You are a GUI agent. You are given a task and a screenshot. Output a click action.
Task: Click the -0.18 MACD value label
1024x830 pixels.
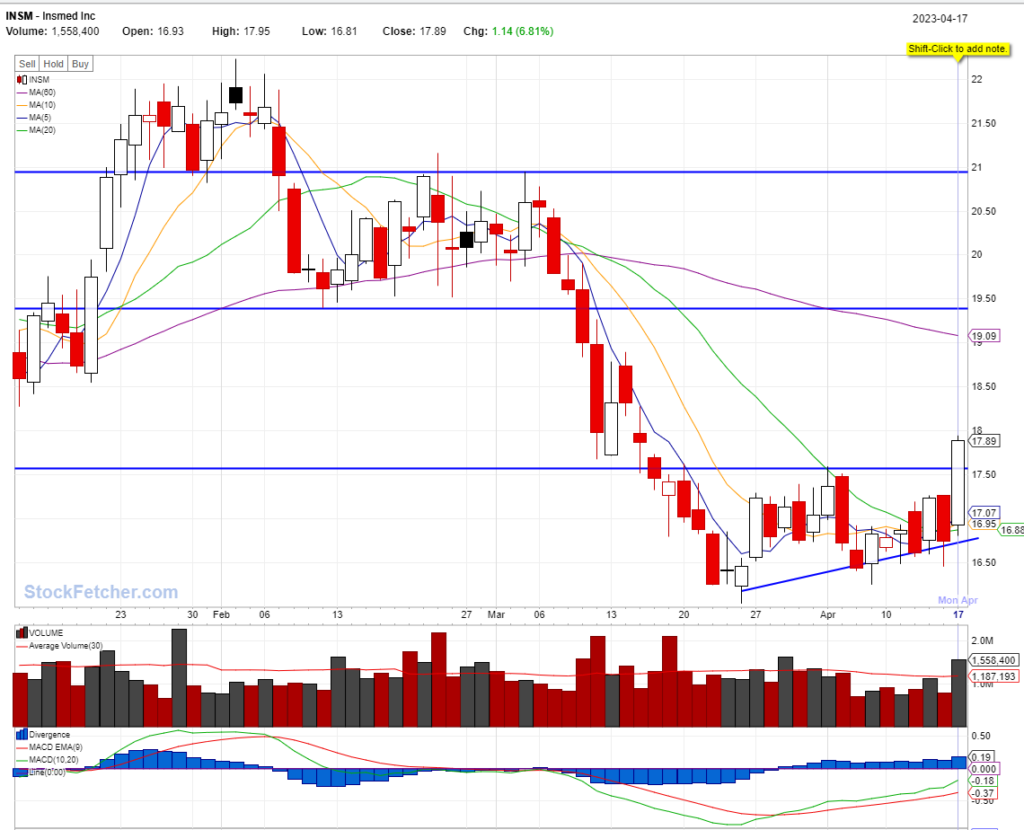click(x=982, y=781)
